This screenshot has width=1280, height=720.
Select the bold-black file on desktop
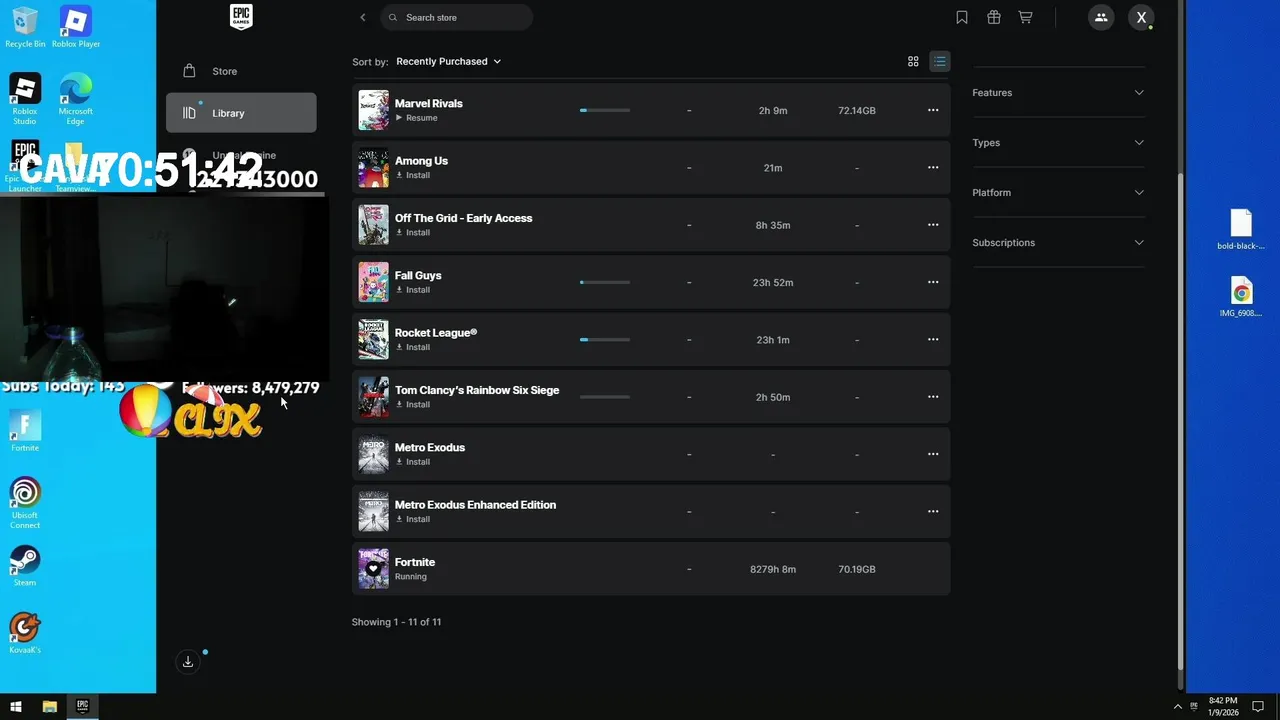click(x=1241, y=229)
